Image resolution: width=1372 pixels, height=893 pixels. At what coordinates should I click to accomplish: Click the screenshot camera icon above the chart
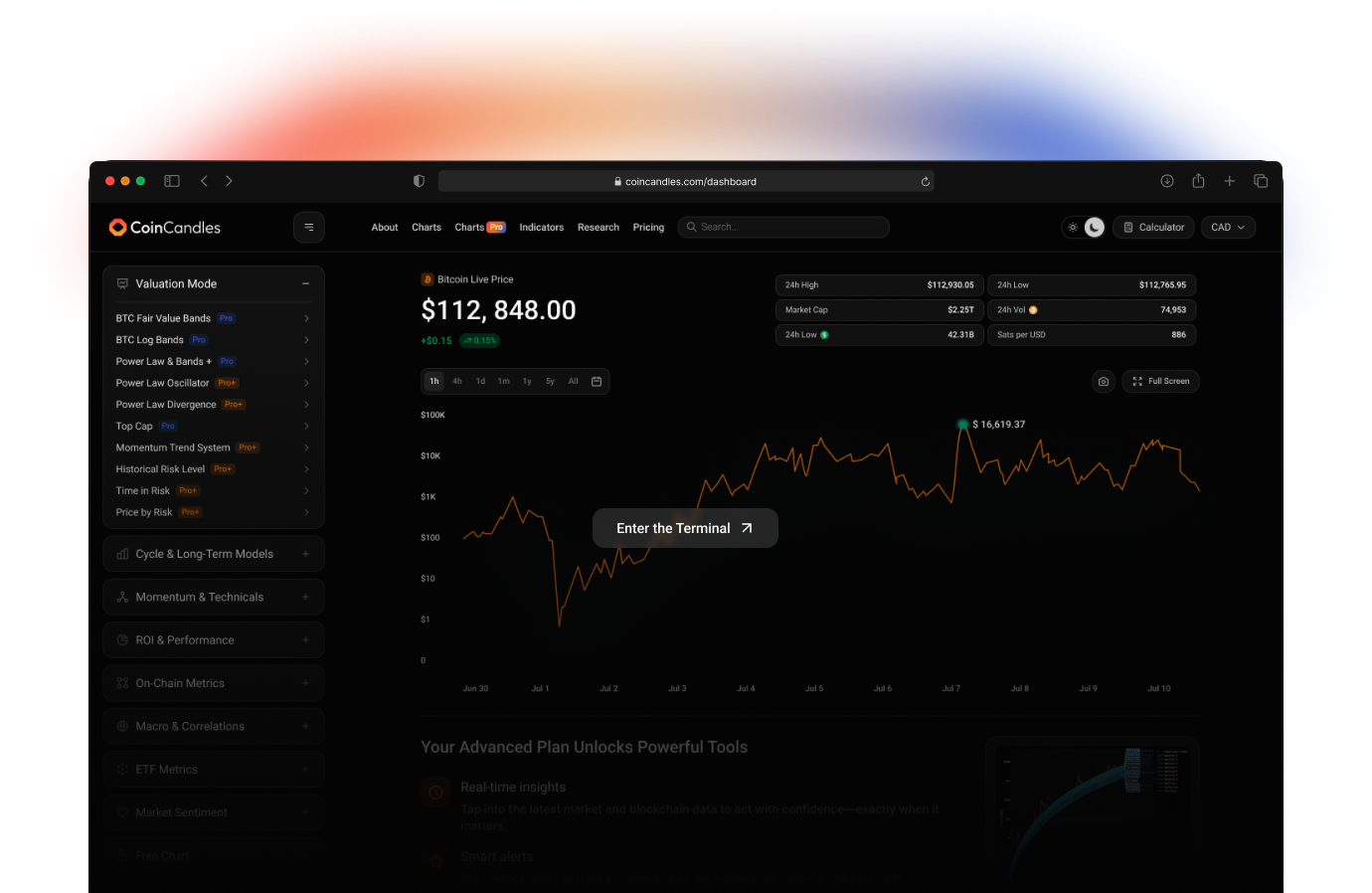pyautogui.click(x=1103, y=382)
